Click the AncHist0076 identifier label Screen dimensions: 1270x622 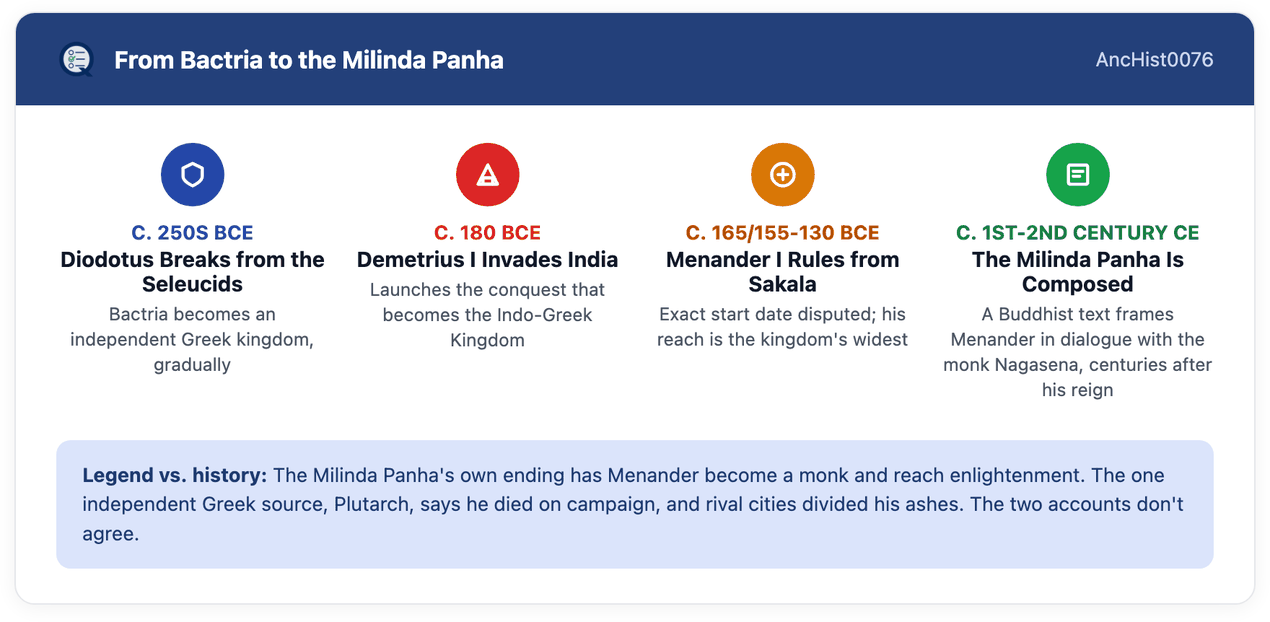(x=1154, y=60)
